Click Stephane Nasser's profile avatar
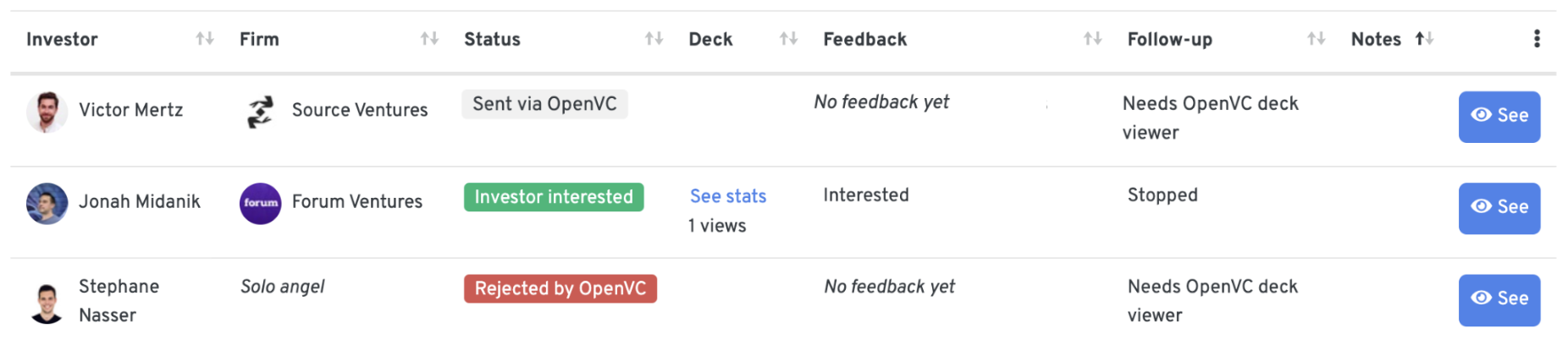Image resolution: width=1568 pixels, height=345 pixels. pos(47,303)
